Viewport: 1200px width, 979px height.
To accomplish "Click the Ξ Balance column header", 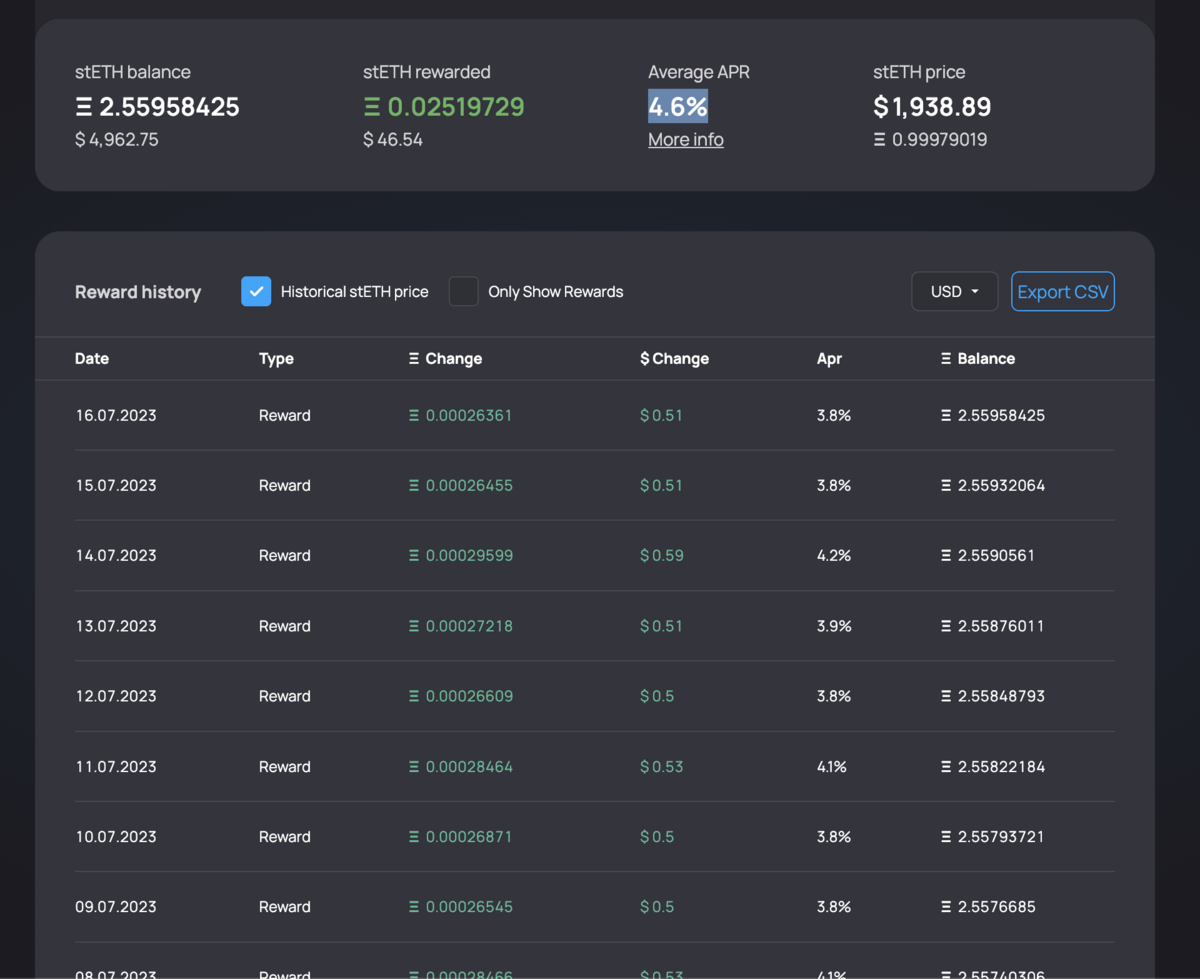I will [x=978, y=358].
